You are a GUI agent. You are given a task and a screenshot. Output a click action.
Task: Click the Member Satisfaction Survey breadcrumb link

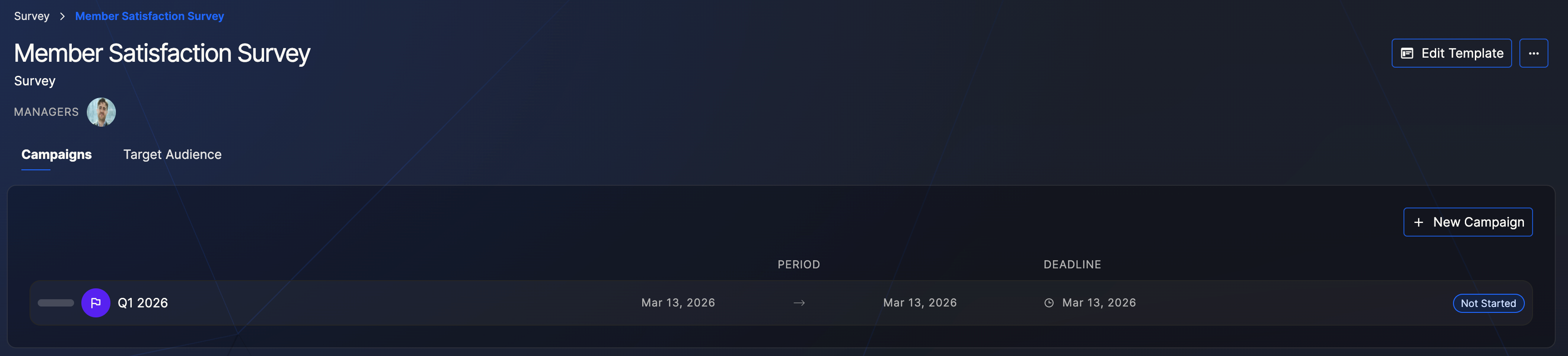point(149,16)
